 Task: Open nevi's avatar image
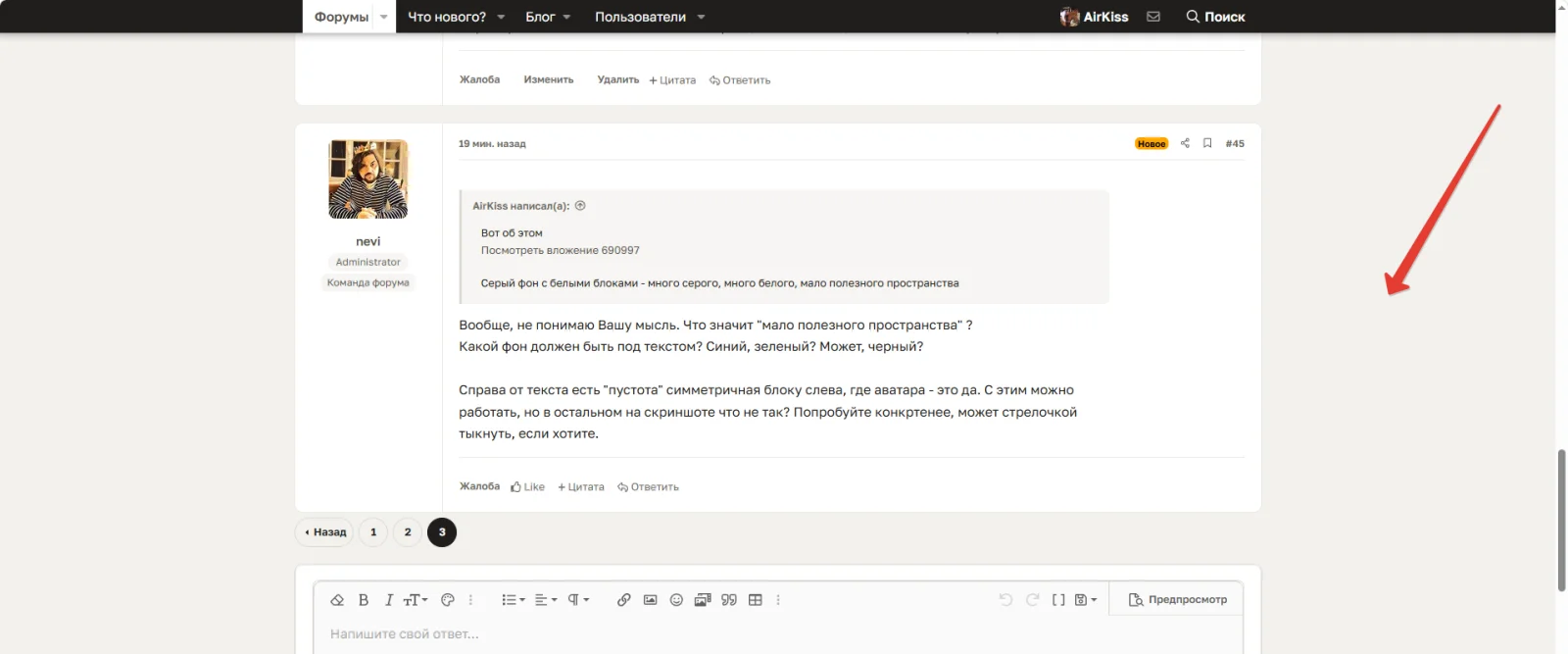(x=368, y=179)
